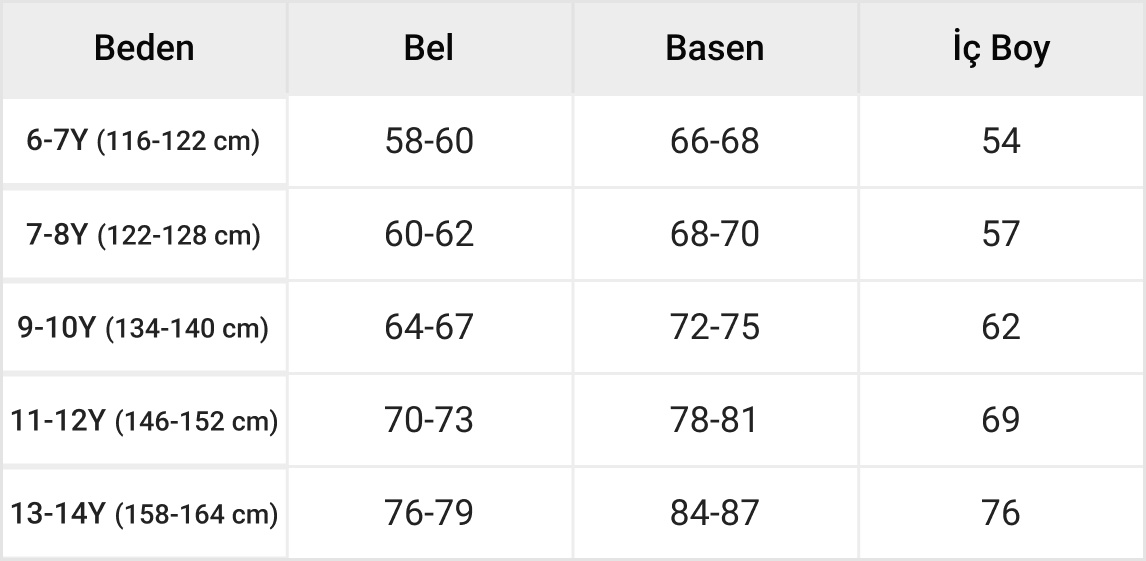
Task: Click the Basen value 72-75
Action: coord(714,328)
